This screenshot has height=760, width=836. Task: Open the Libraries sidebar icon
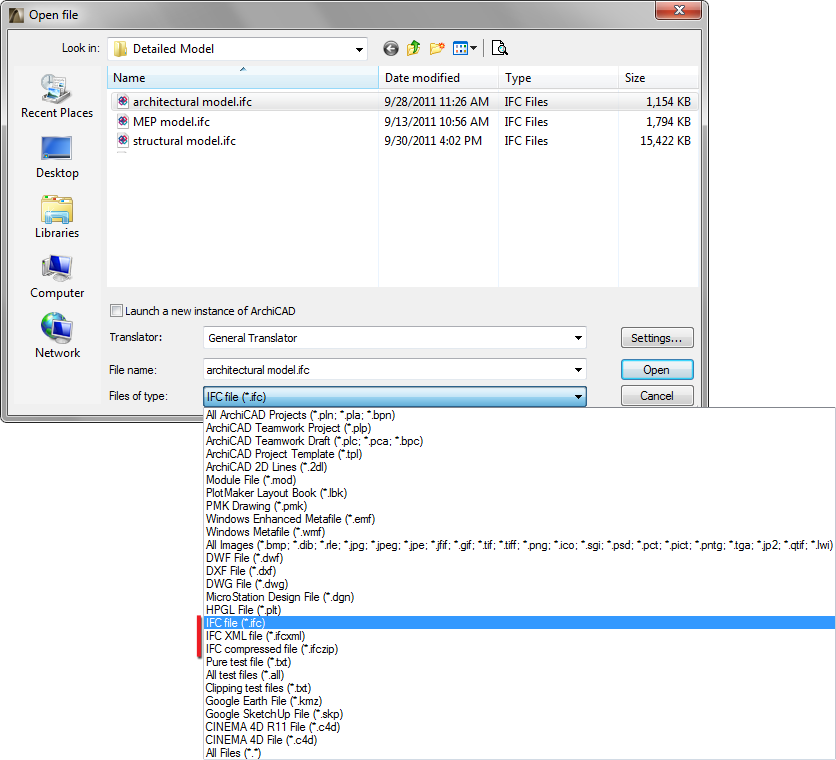click(56, 212)
